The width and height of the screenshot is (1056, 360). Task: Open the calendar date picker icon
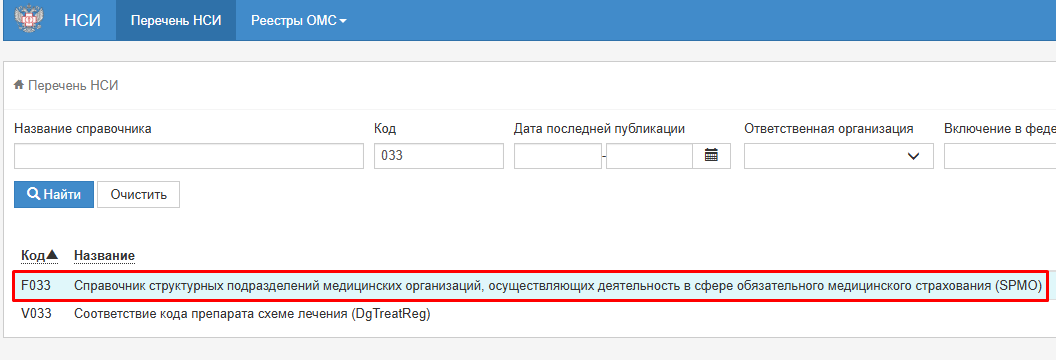tap(712, 155)
